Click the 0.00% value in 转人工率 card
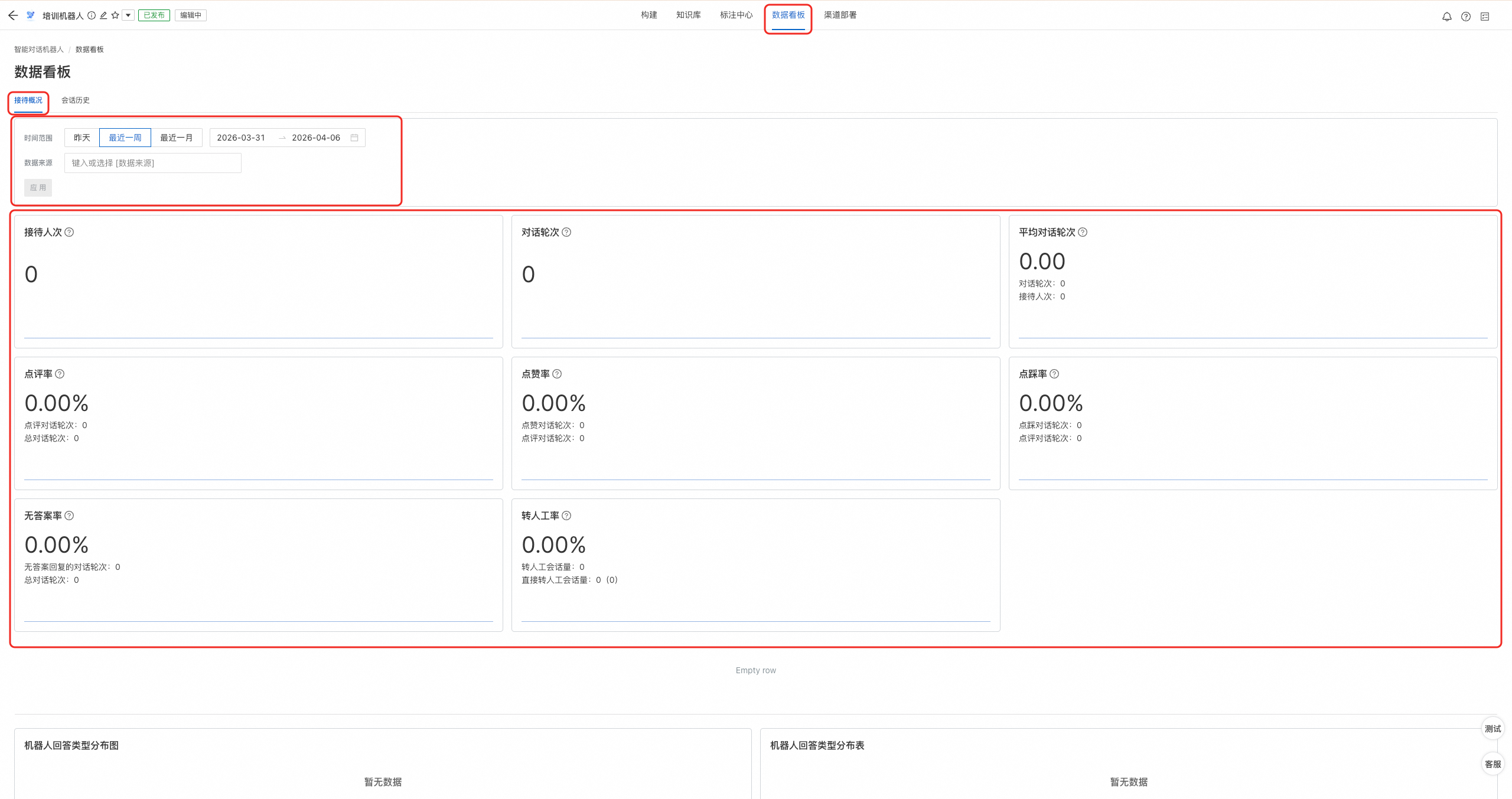 tap(554, 545)
